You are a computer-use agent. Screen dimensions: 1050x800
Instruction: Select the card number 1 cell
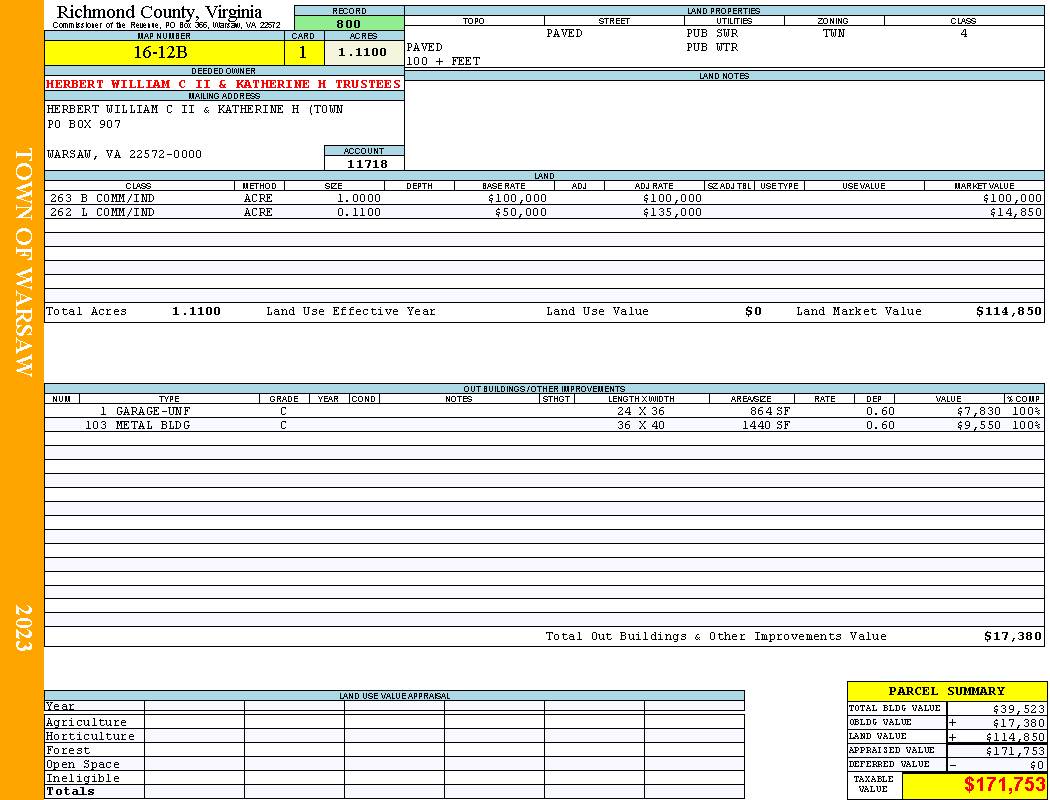tap(303, 52)
